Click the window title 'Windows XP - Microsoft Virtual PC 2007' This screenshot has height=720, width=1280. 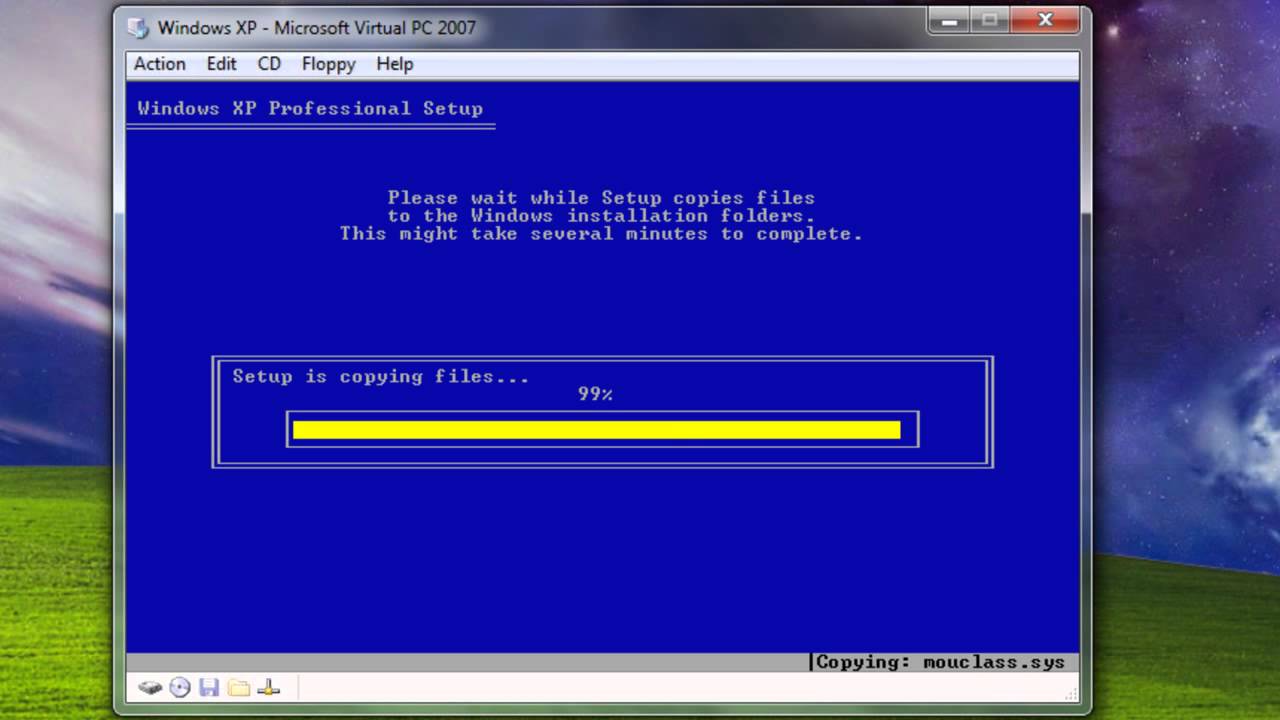point(317,27)
